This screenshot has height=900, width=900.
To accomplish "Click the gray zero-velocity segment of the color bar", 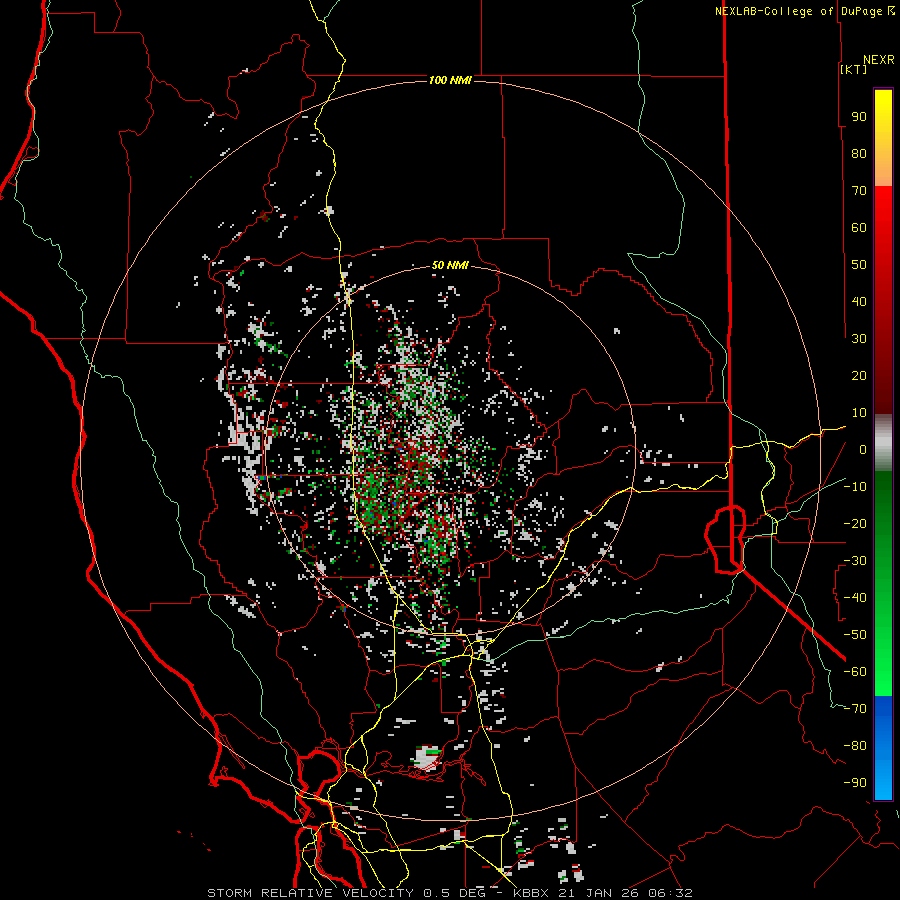I will pyautogui.click(x=883, y=443).
